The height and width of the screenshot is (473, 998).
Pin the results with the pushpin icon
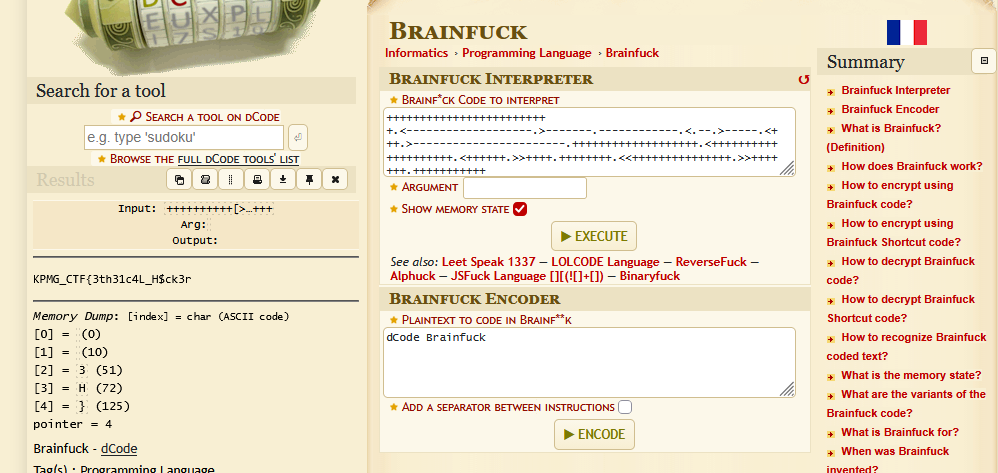[x=309, y=180]
